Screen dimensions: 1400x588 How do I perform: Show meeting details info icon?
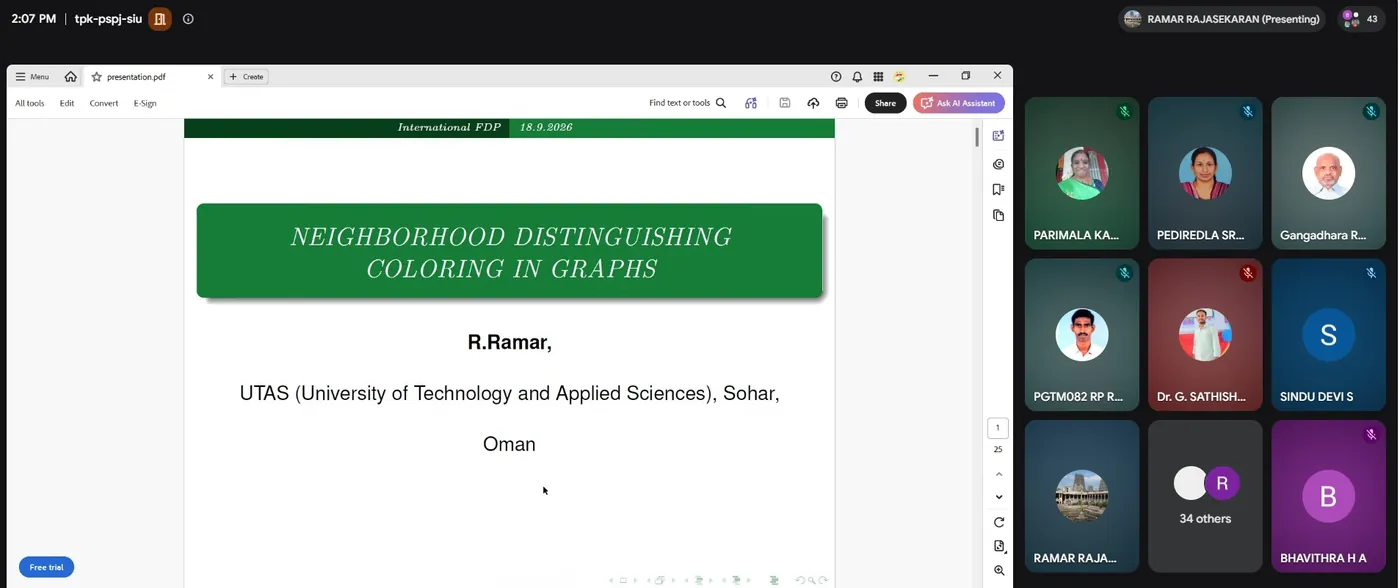coord(188,19)
